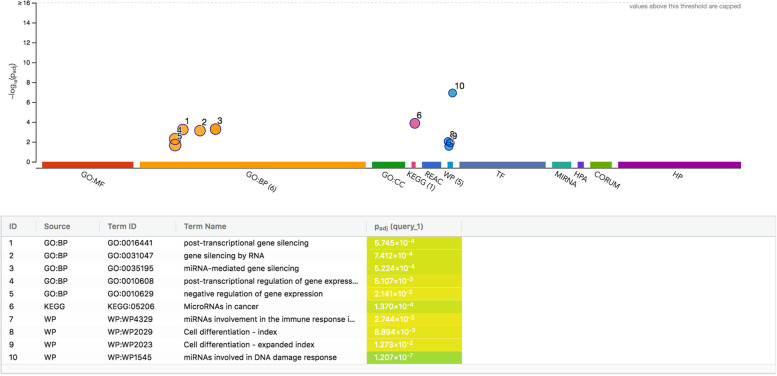Click the MIRNA source bar segment
This screenshot has width=777, height=376.
561,165
